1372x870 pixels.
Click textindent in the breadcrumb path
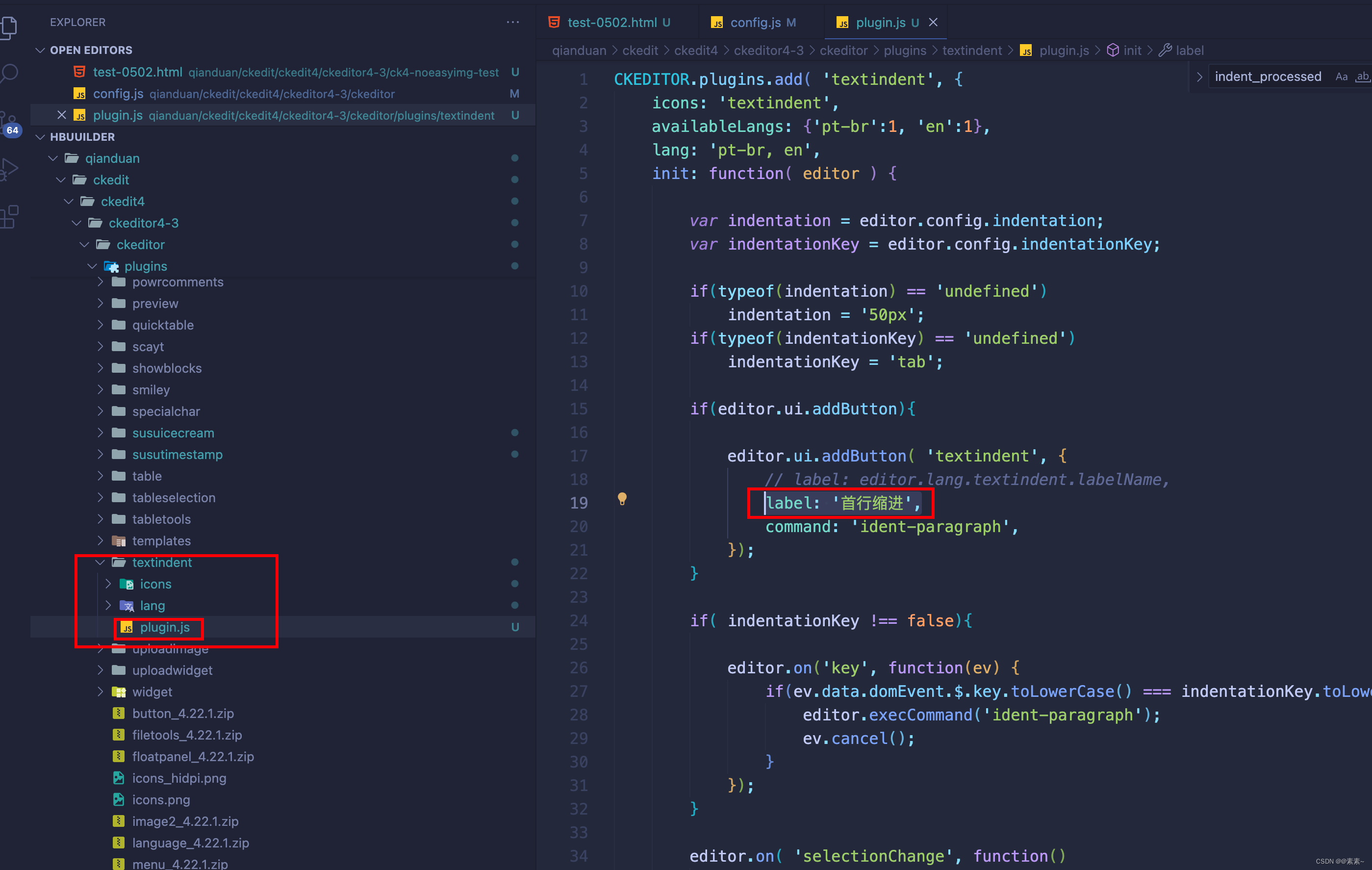click(971, 50)
